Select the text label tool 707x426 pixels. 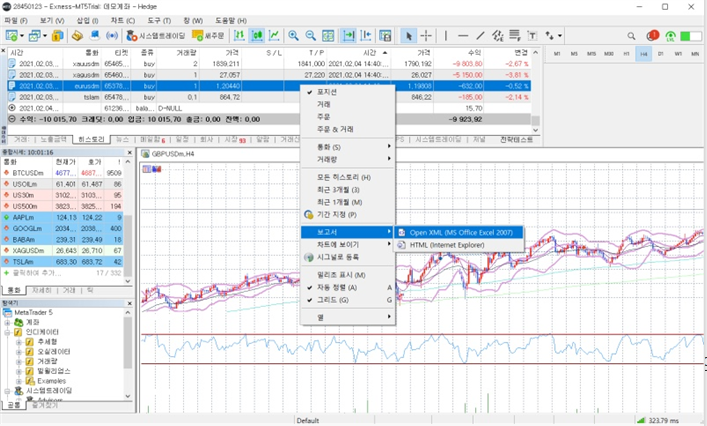[x=533, y=36]
